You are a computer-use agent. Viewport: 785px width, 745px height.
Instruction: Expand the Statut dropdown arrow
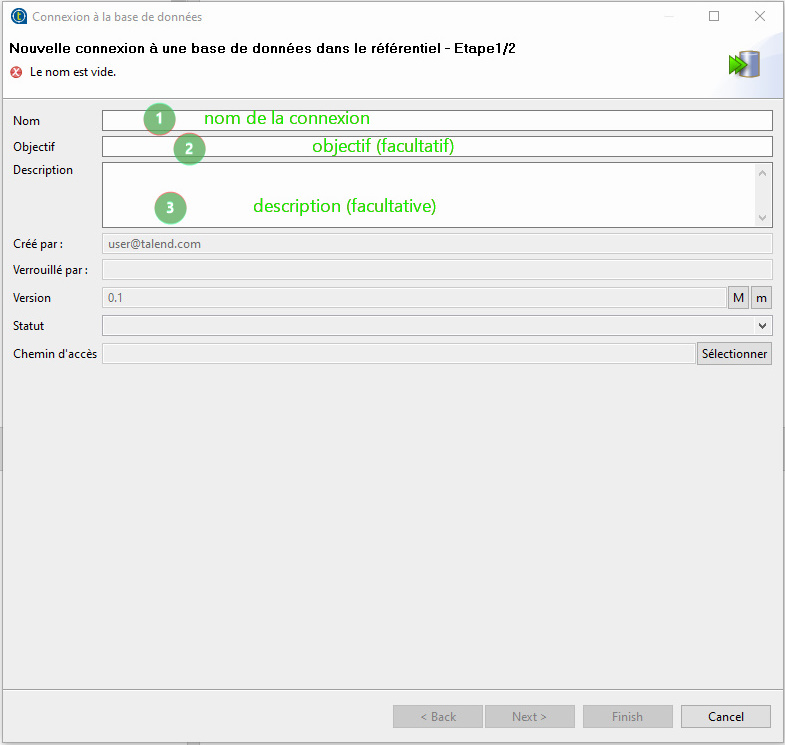(x=762, y=326)
